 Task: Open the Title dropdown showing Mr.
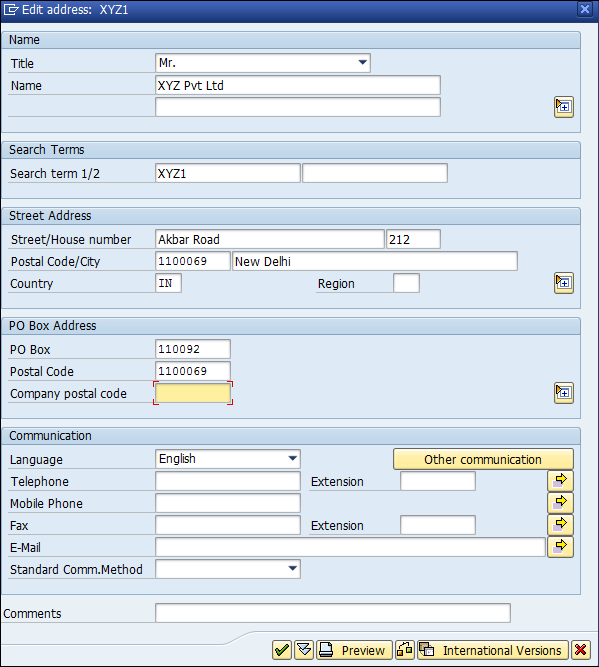(x=362, y=63)
